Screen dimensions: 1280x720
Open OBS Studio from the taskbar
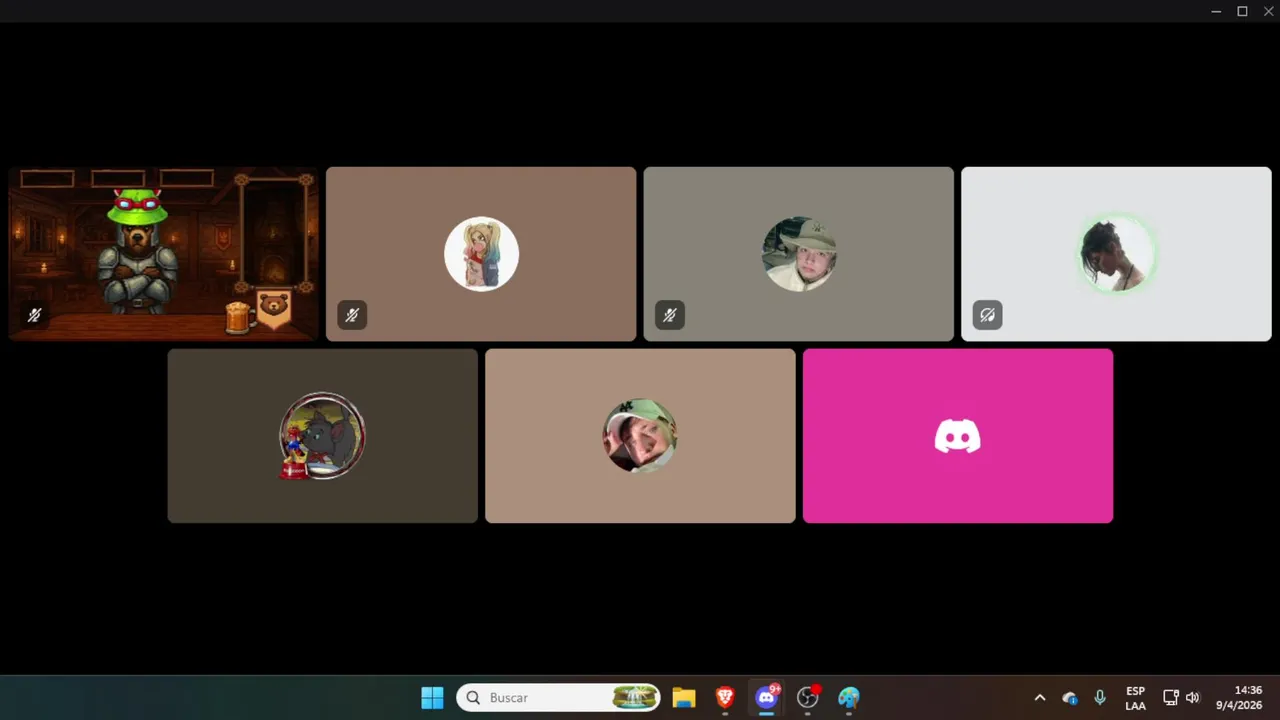[x=808, y=698]
